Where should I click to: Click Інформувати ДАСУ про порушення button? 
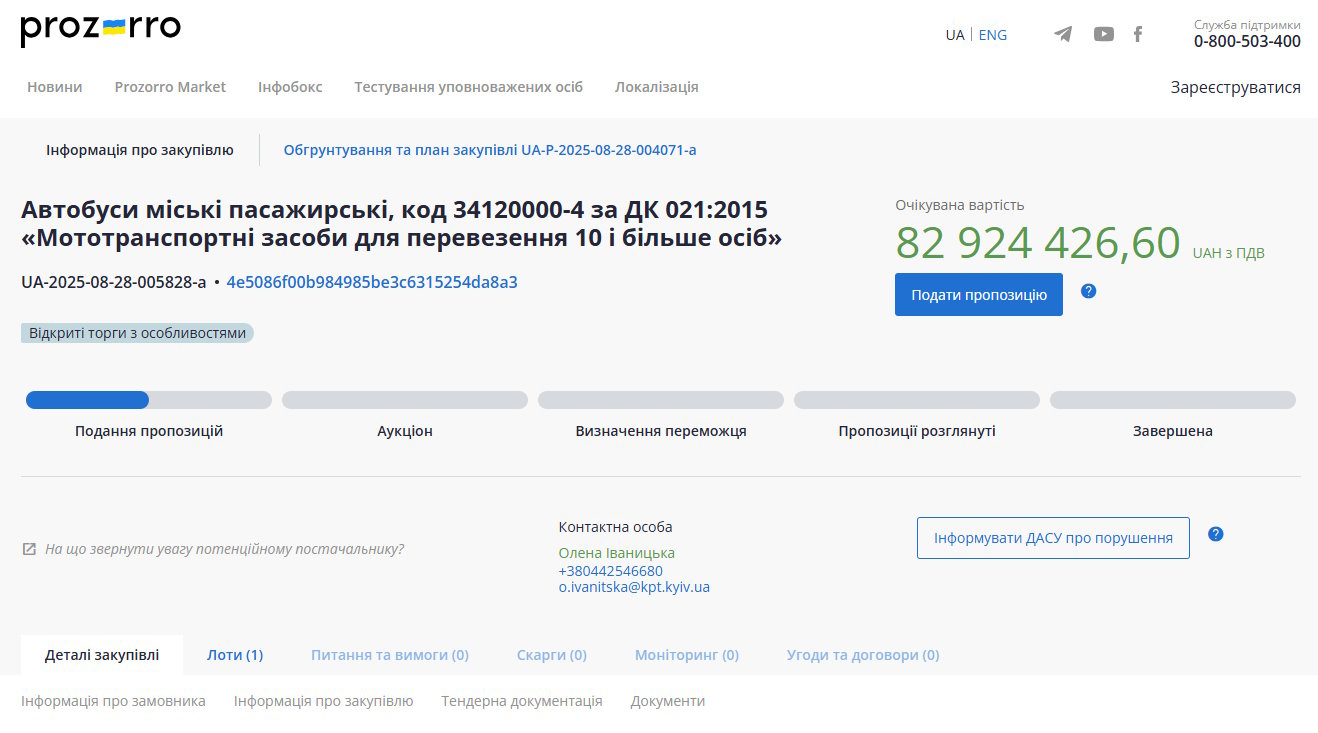click(x=1052, y=538)
